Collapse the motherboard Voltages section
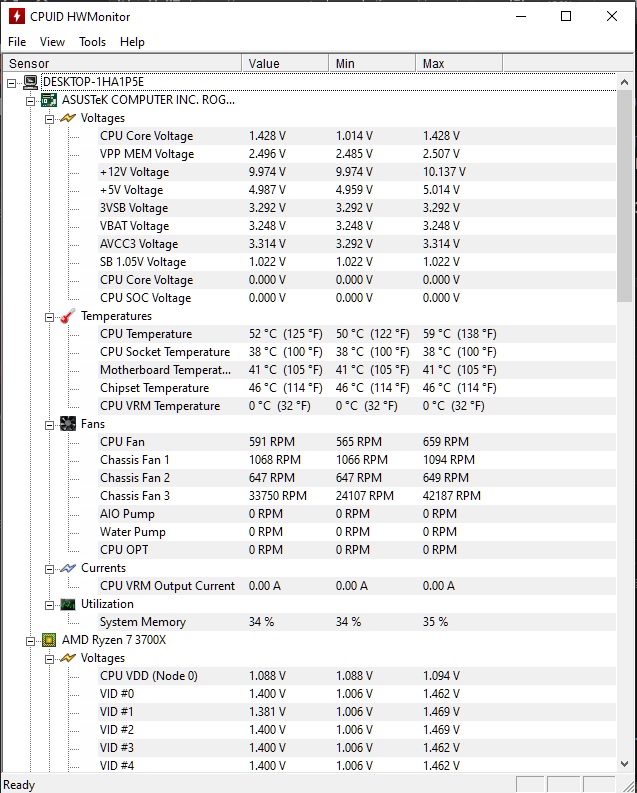The image size is (637, 793). point(50,119)
